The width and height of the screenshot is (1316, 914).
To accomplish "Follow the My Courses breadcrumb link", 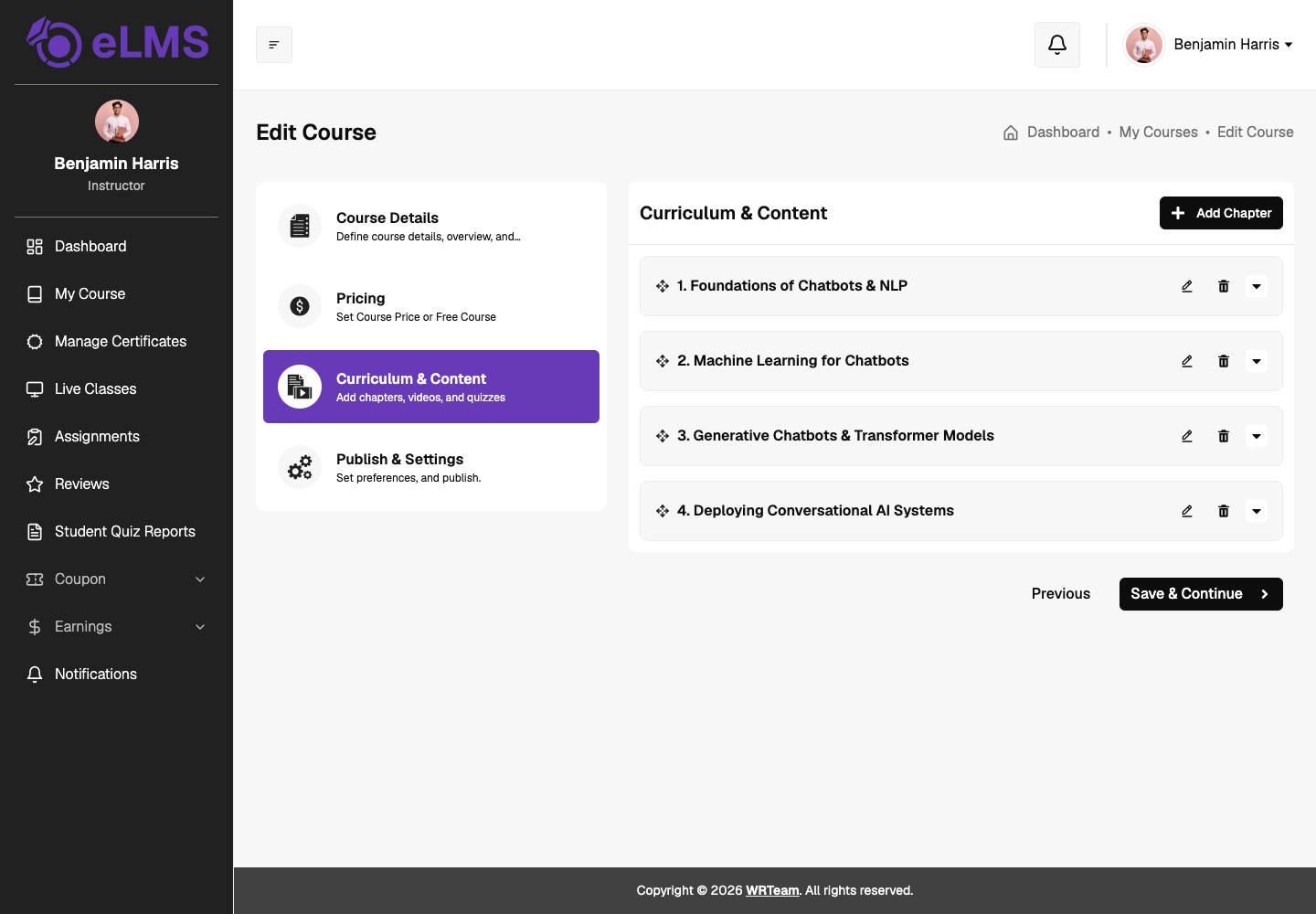I will tap(1158, 133).
